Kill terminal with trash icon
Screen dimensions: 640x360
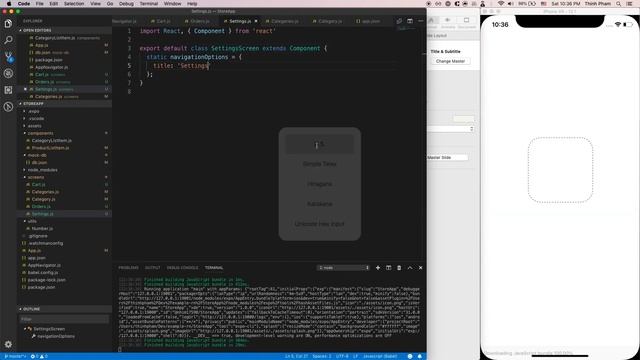(399, 268)
